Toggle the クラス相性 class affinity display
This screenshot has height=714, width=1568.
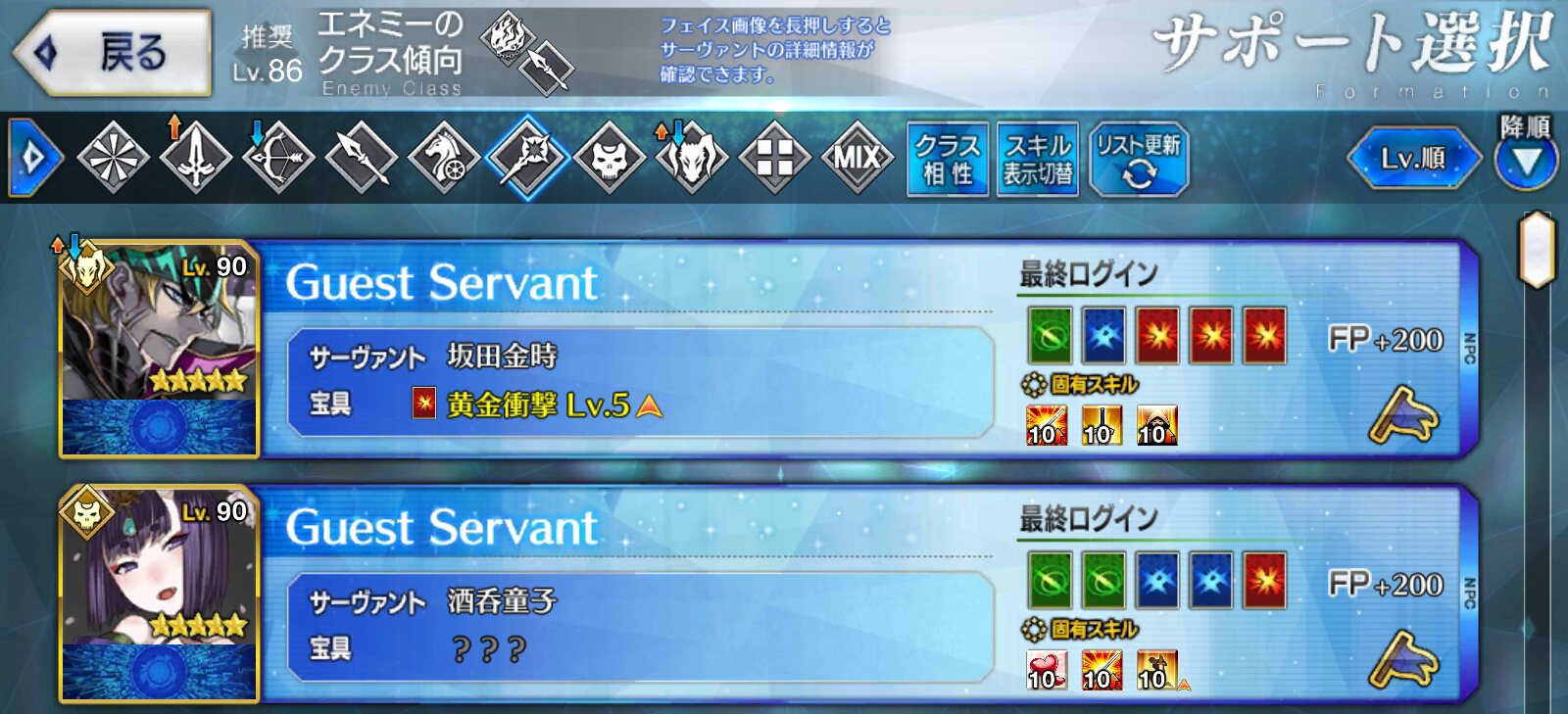click(948, 159)
